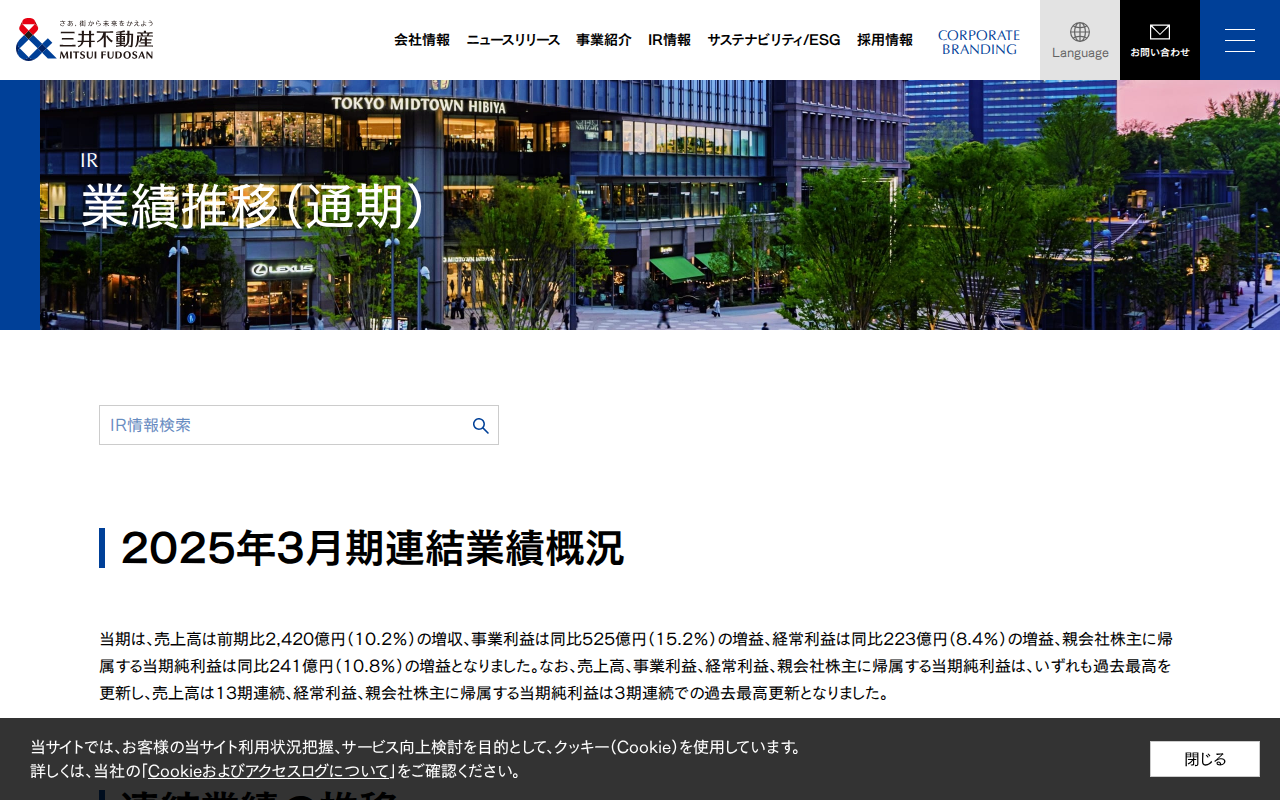Open the ニュースリリース menu

(x=513, y=40)
